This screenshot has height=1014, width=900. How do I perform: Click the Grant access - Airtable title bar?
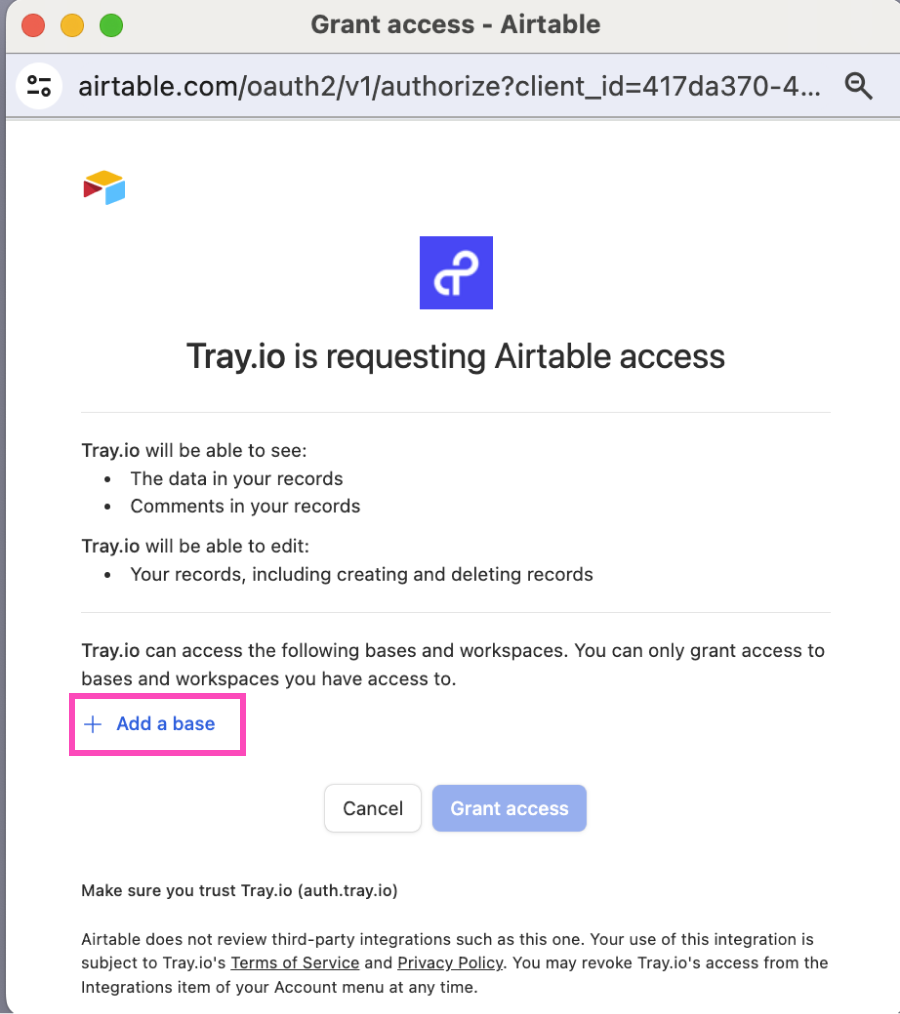(x=456, y=25)
